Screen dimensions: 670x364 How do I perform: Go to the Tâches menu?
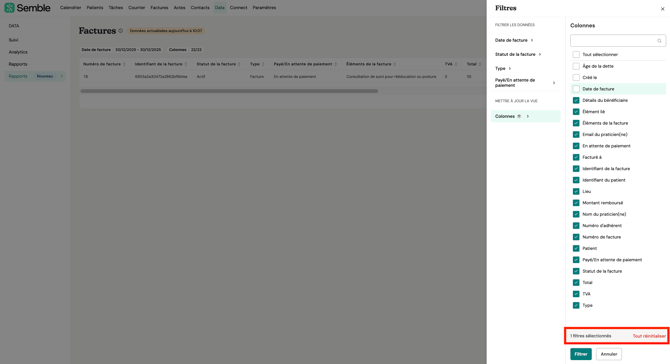(116, 8)
